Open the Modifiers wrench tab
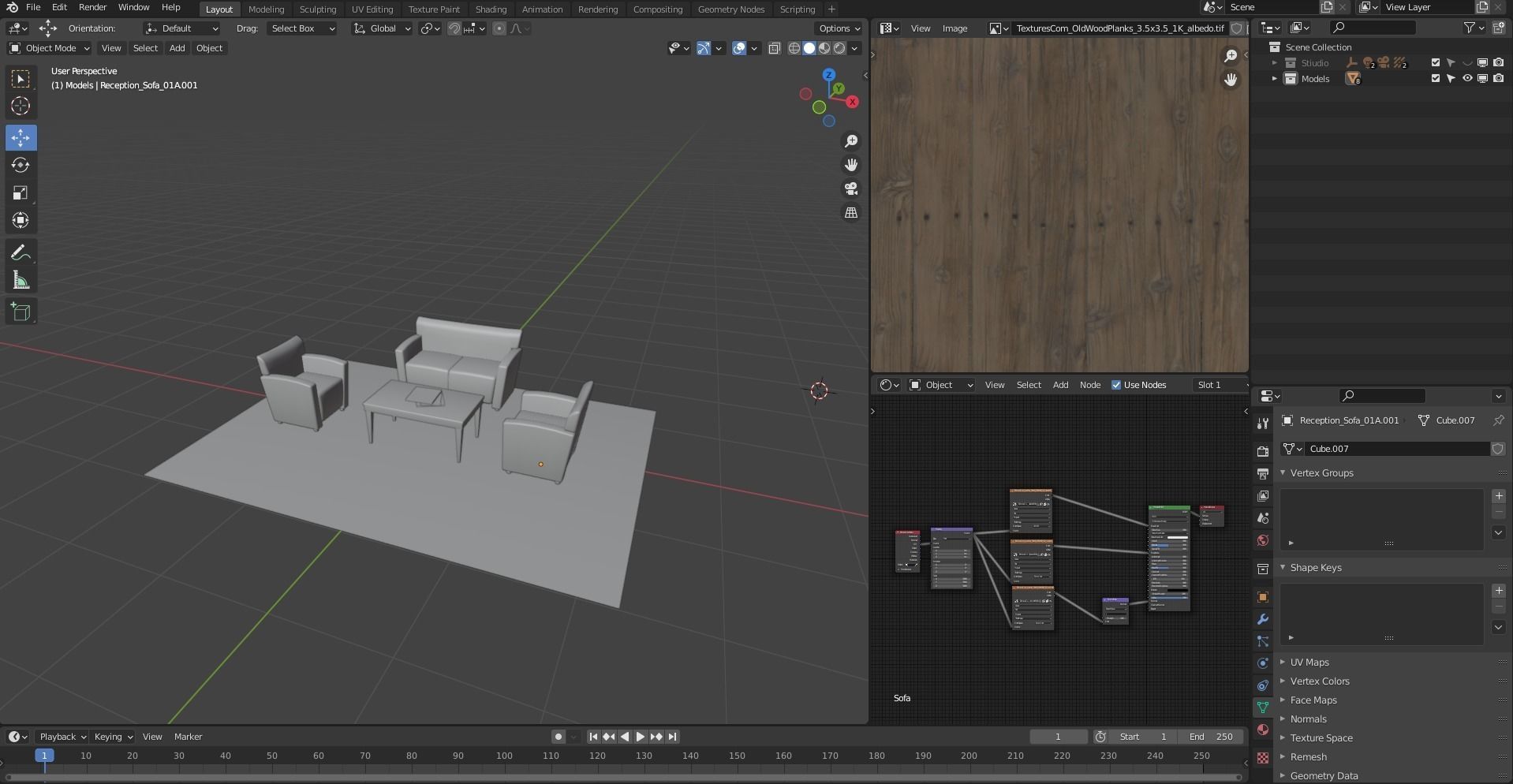 (1263, 619)
